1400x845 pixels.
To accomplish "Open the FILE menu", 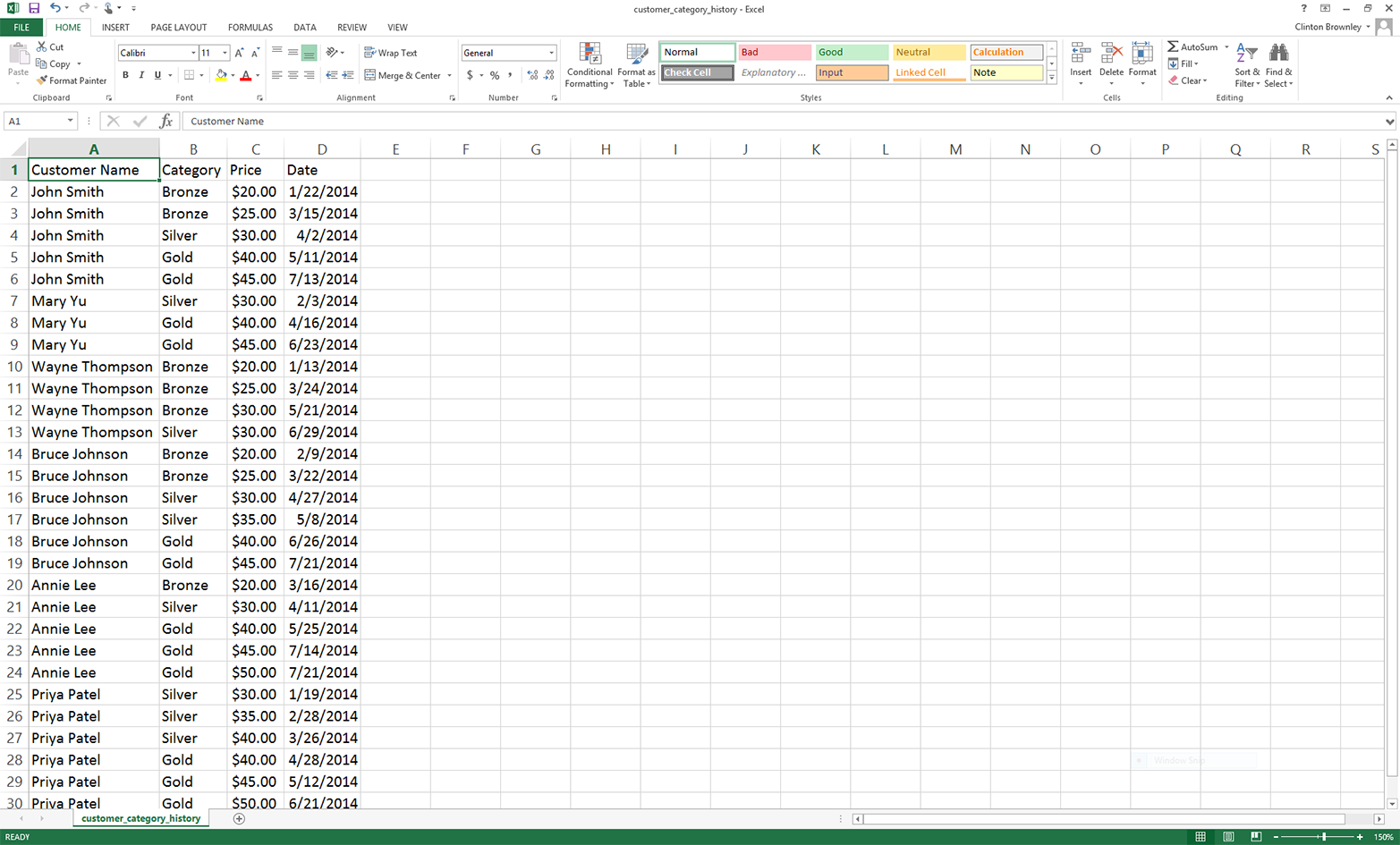I will pos(21,27).
